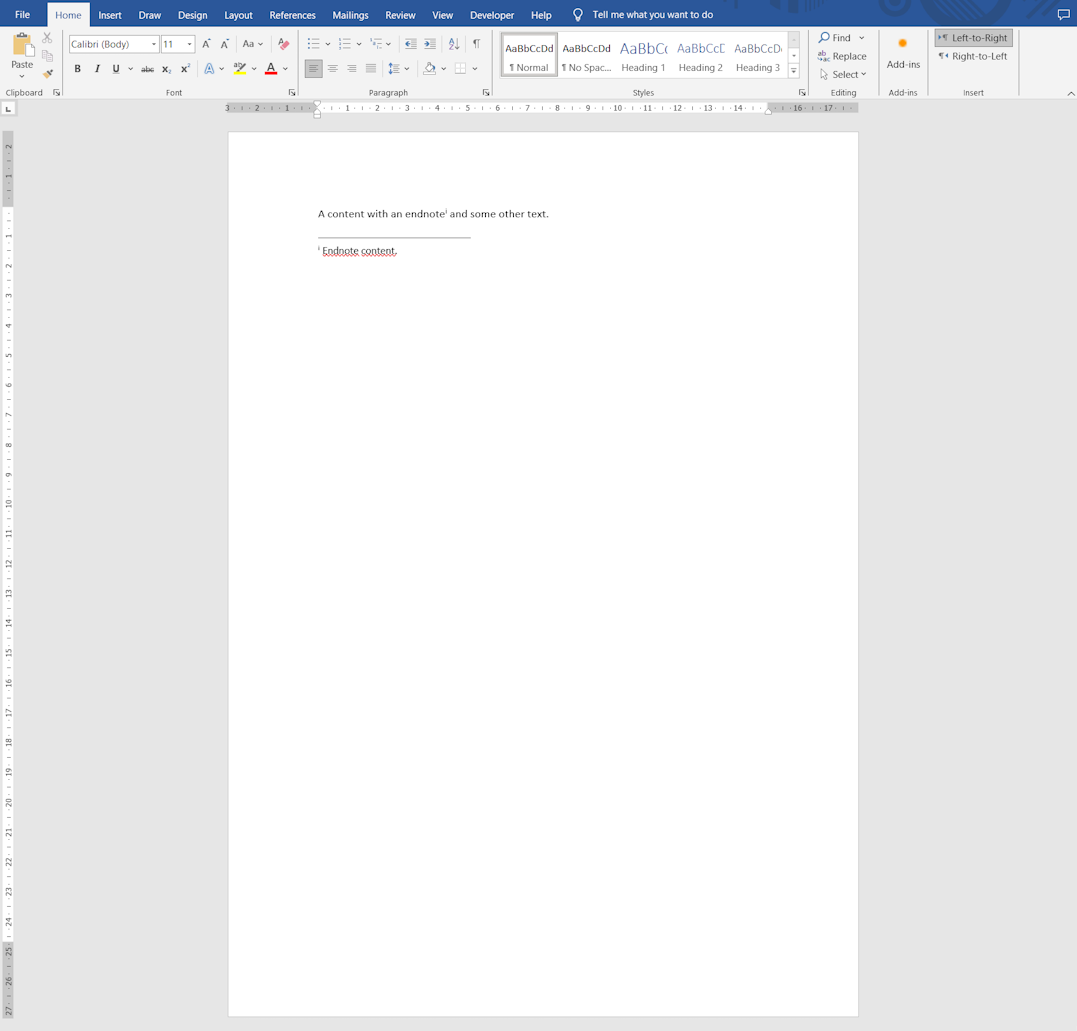1077x1031 pixels.
Task: Apply superscript formatting
Action: pyautogui.click(x=185, y=69)
